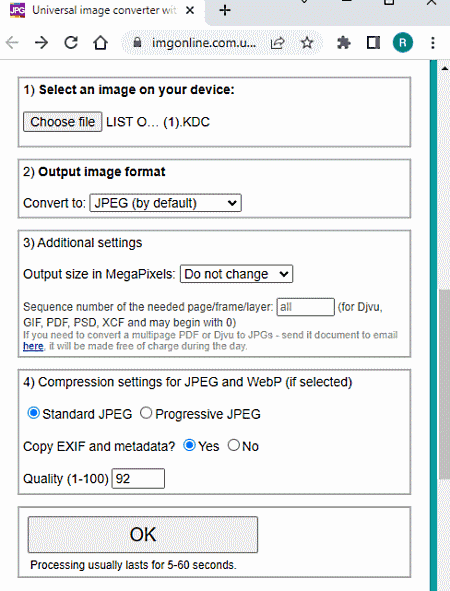Open the extensions puzzle icon
450x591 pixels.
tap(343, 43)
